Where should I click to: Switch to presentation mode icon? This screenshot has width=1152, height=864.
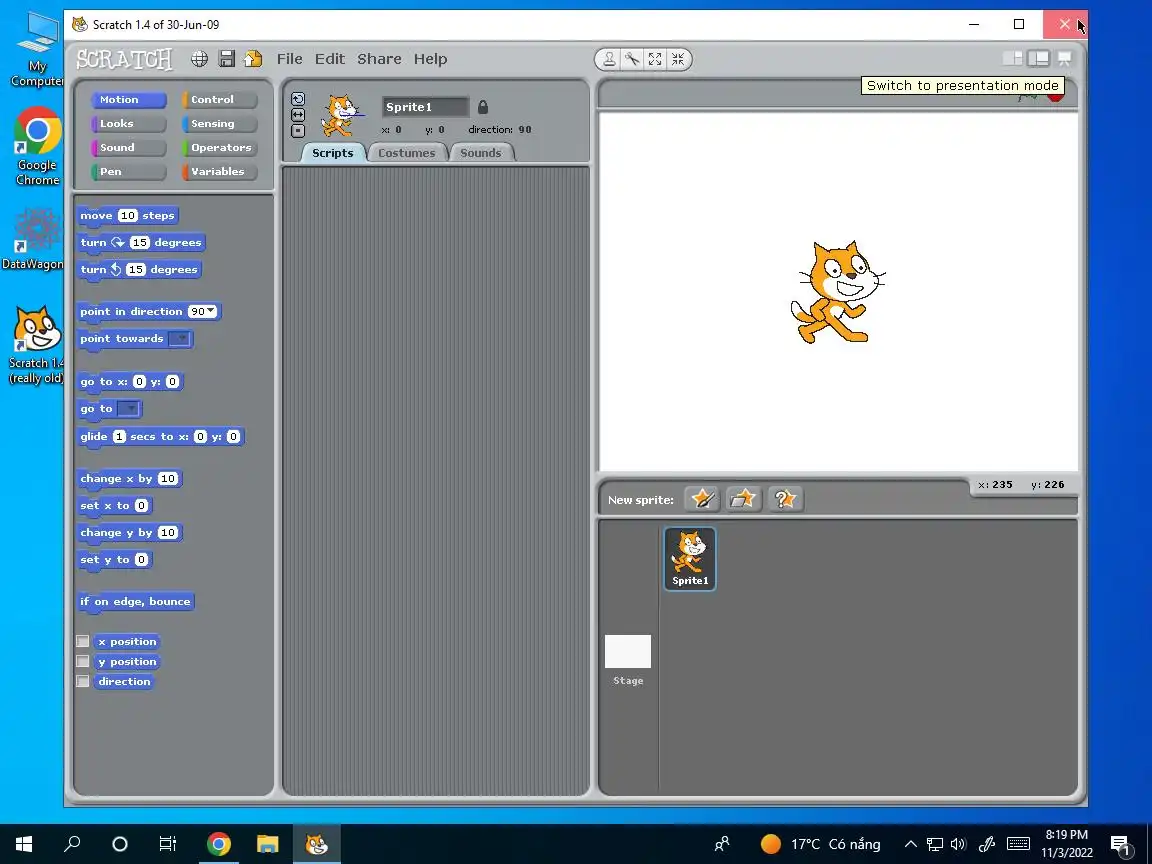(1064, 58)
